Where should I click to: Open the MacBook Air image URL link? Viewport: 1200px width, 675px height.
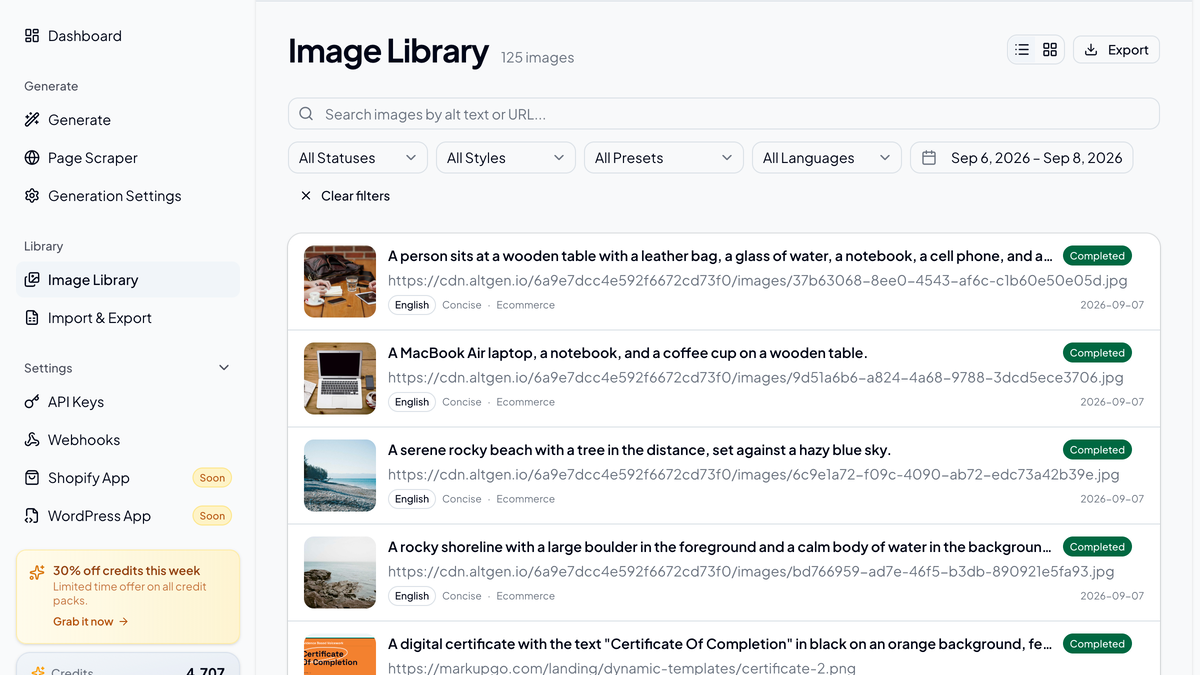756,378
